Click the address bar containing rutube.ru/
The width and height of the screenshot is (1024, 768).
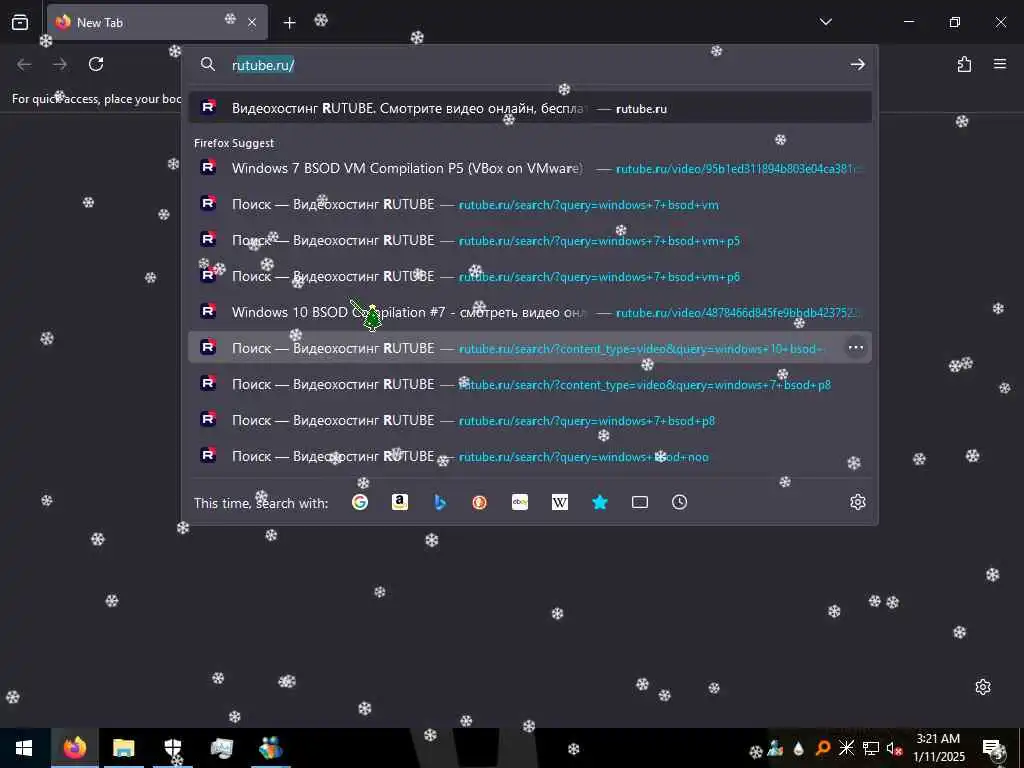click(x=529, y=65)
